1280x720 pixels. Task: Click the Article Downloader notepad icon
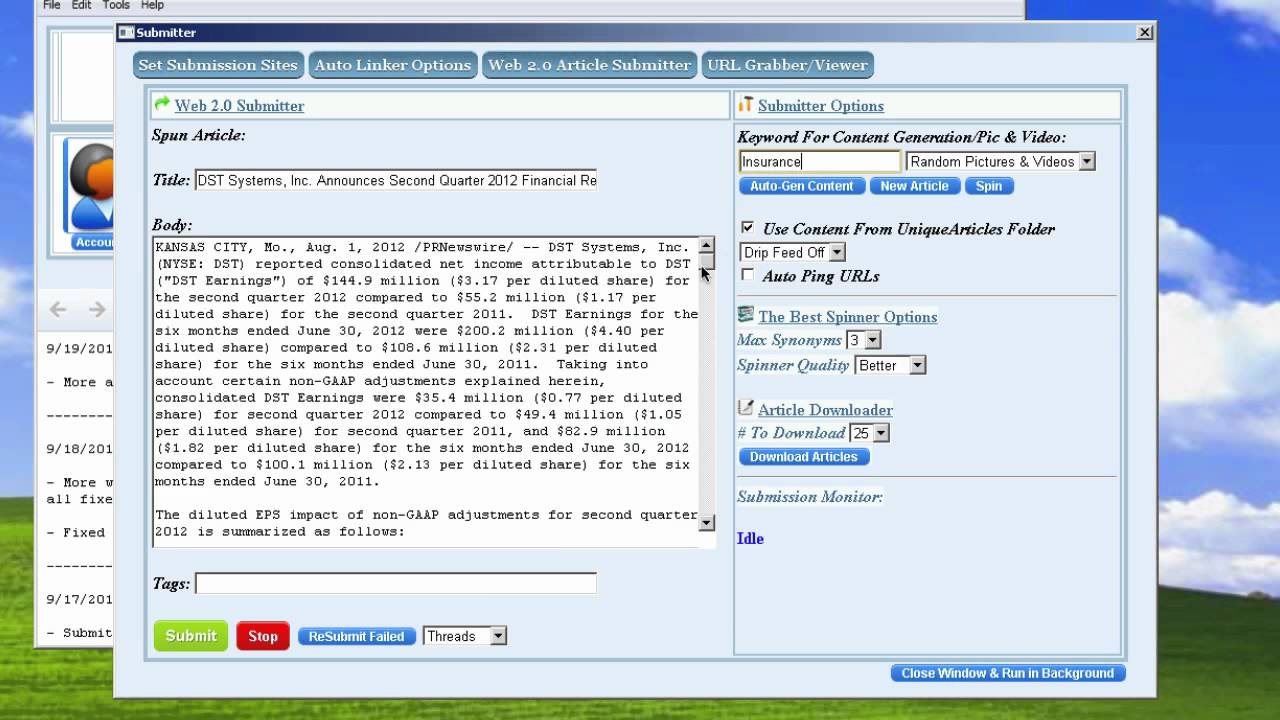click(745, 408)
